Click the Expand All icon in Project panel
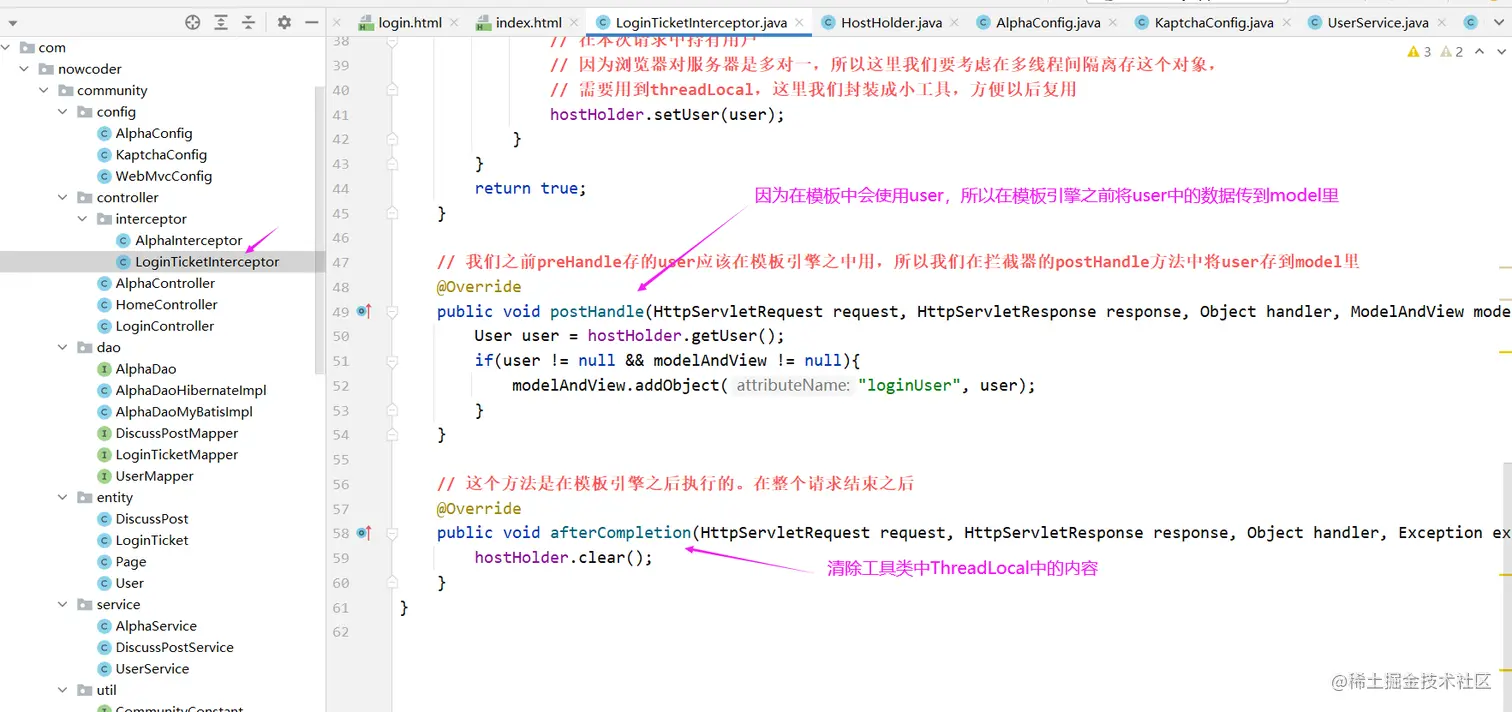 point(221,22)
